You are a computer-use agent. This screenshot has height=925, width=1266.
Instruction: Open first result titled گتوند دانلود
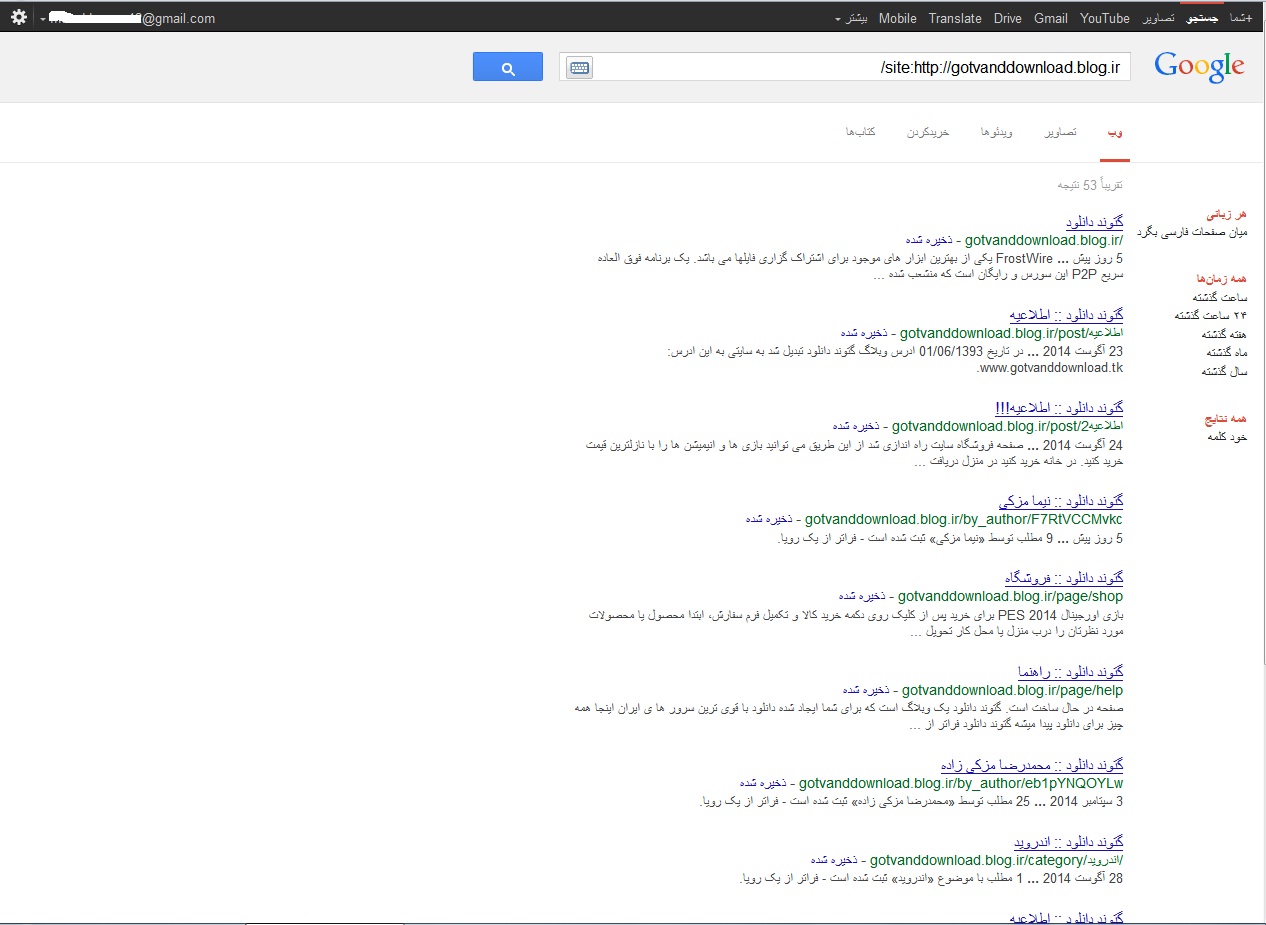(1094, 222)
